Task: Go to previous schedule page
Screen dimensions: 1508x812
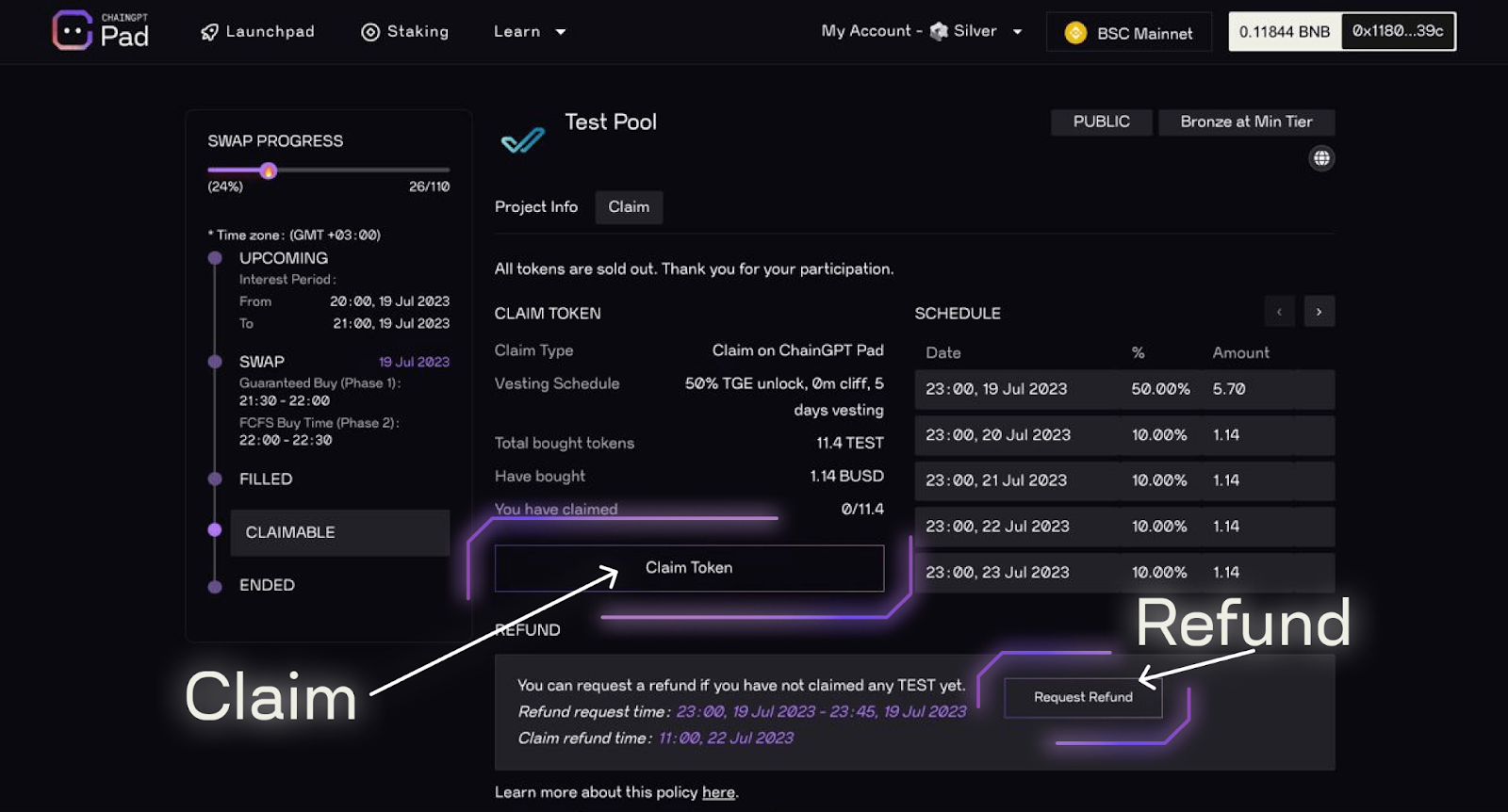Action: click(1279, 312)
